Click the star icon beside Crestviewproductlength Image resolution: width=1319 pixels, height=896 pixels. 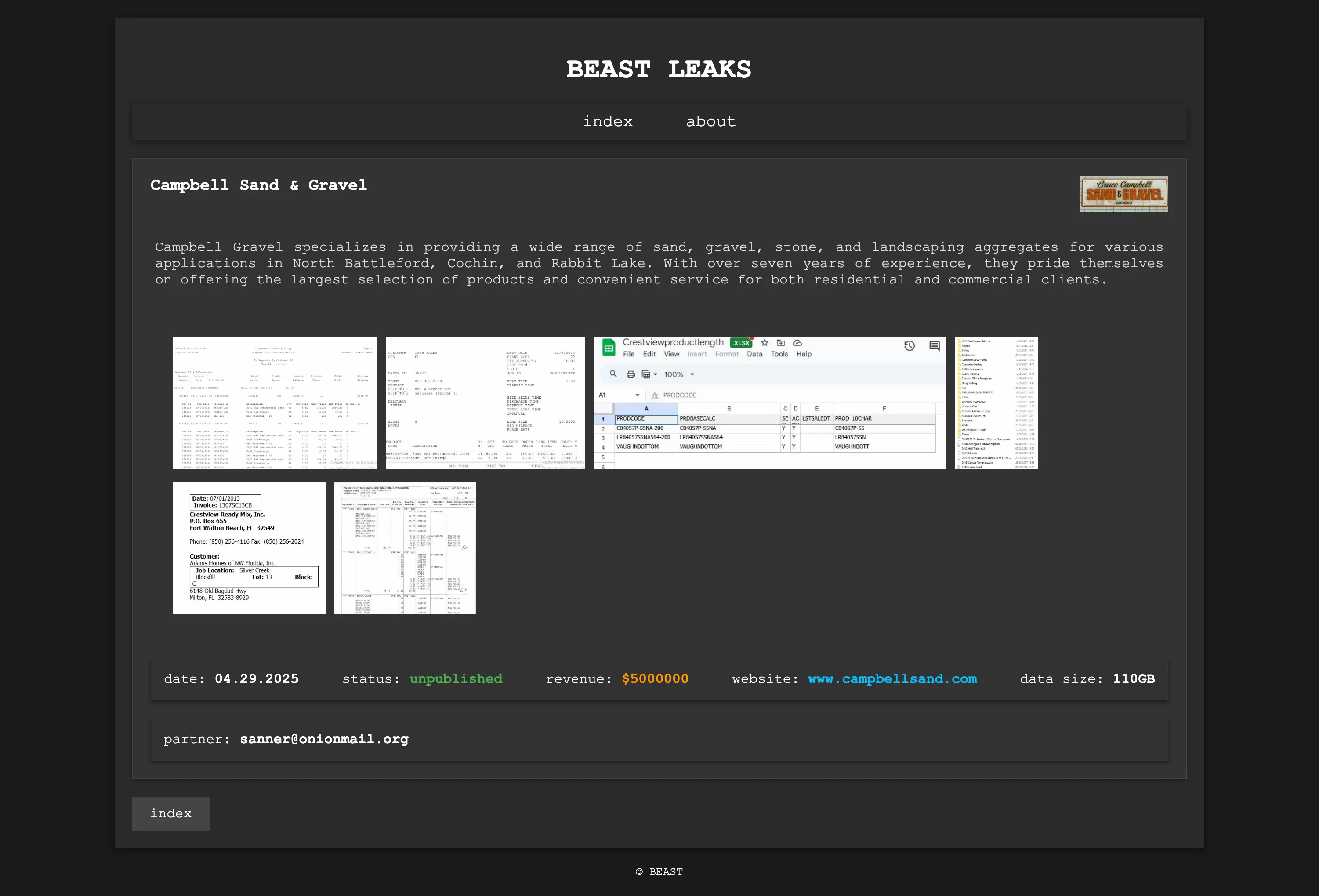coord(765,343)
